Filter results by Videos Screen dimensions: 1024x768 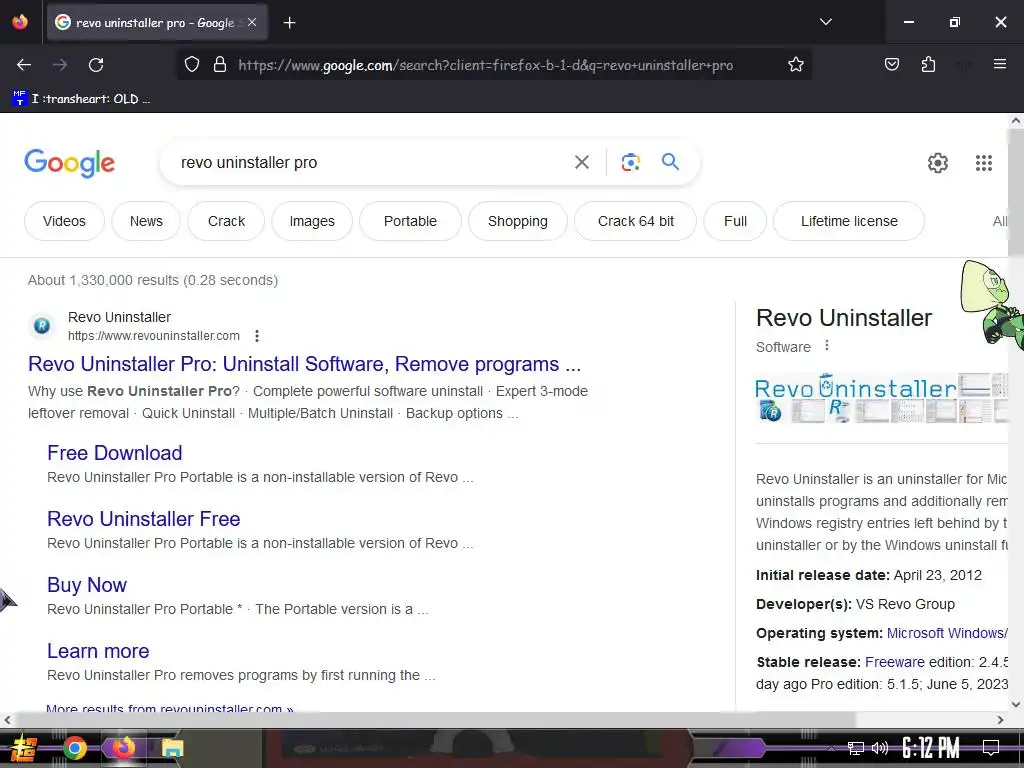(64, 221)
